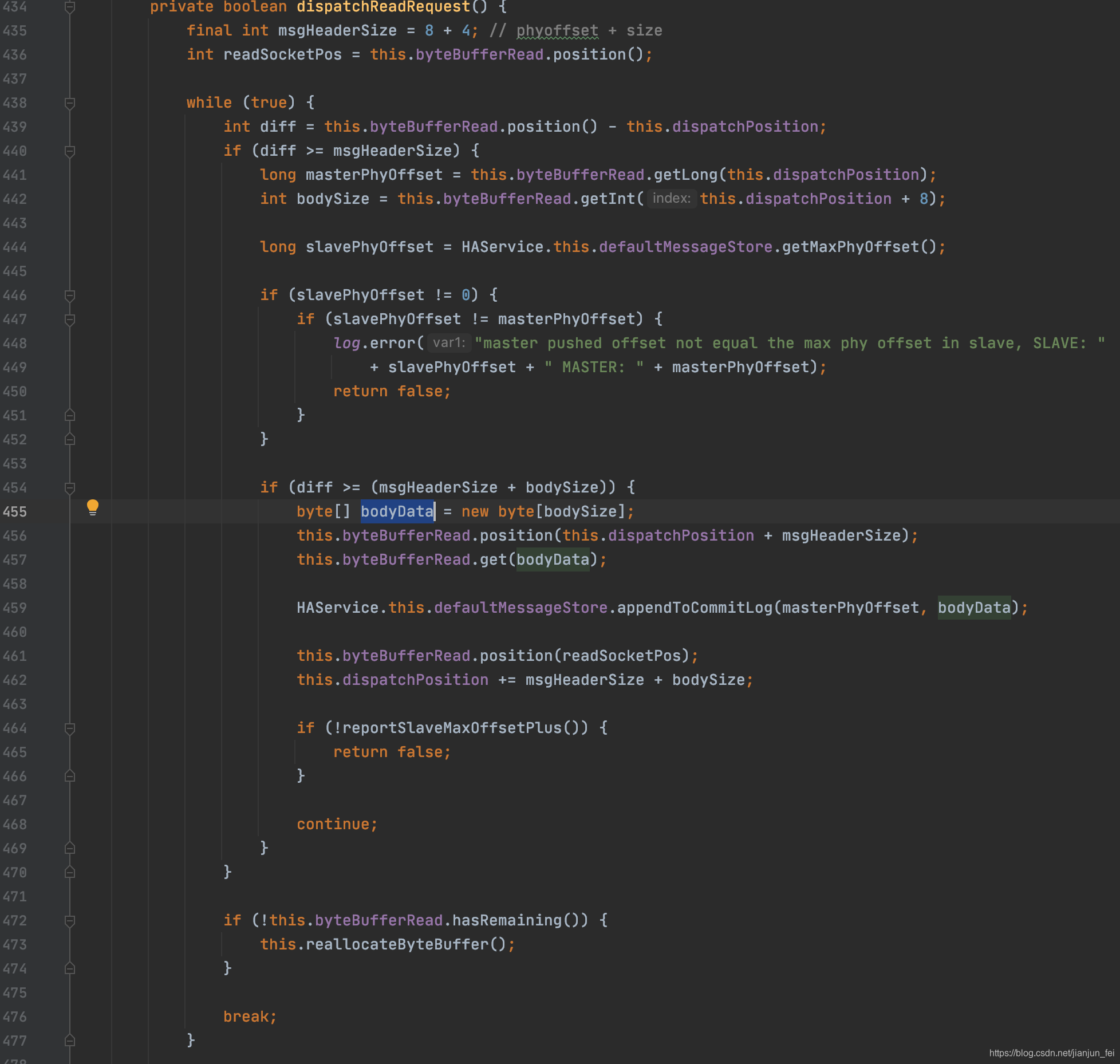This screenshot has height=1064, width=1120.
Task: Click fold end marker on line 477
Action: (70, 1040)
